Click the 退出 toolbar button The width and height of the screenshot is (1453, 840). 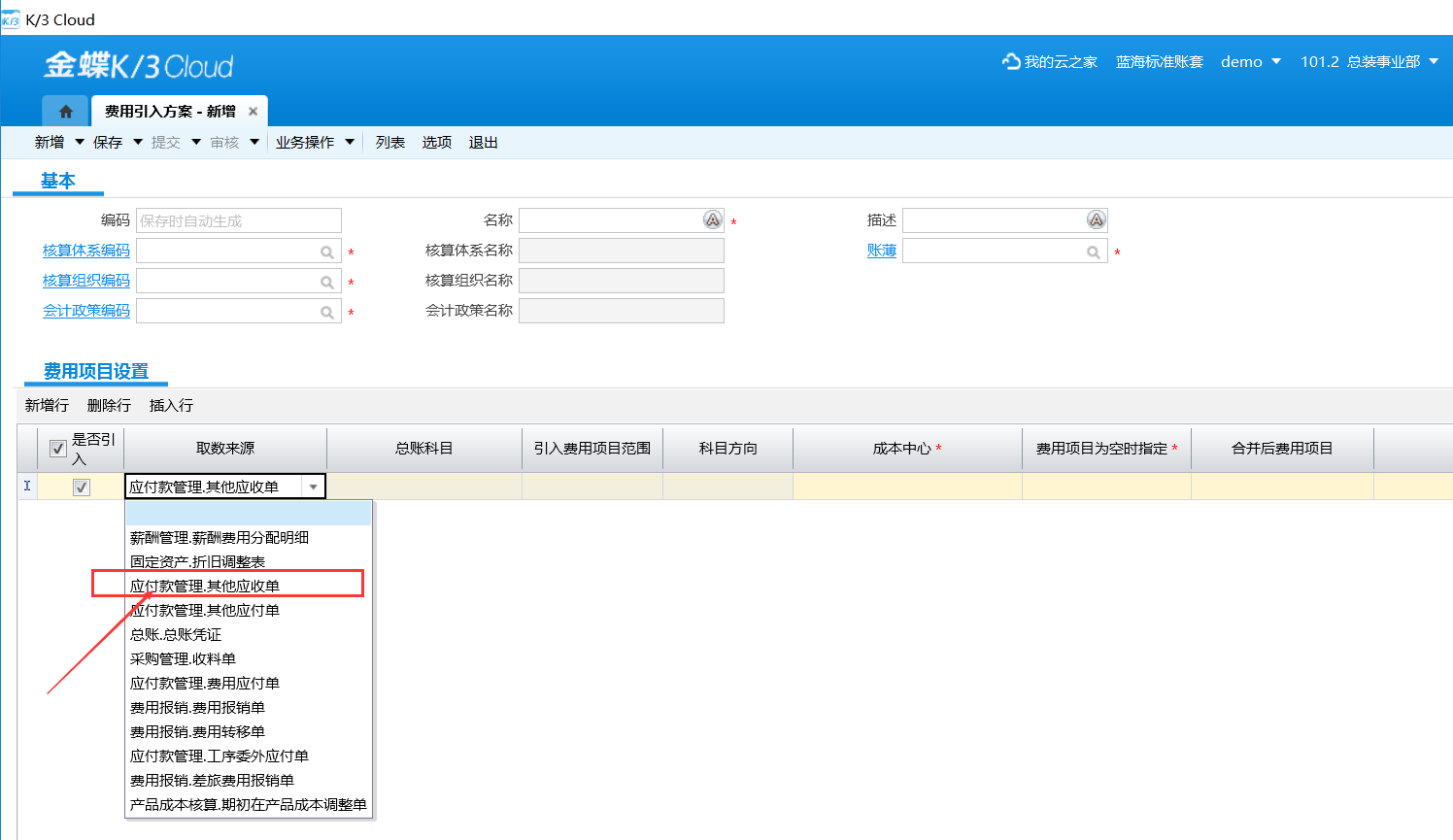click(484, 142)
